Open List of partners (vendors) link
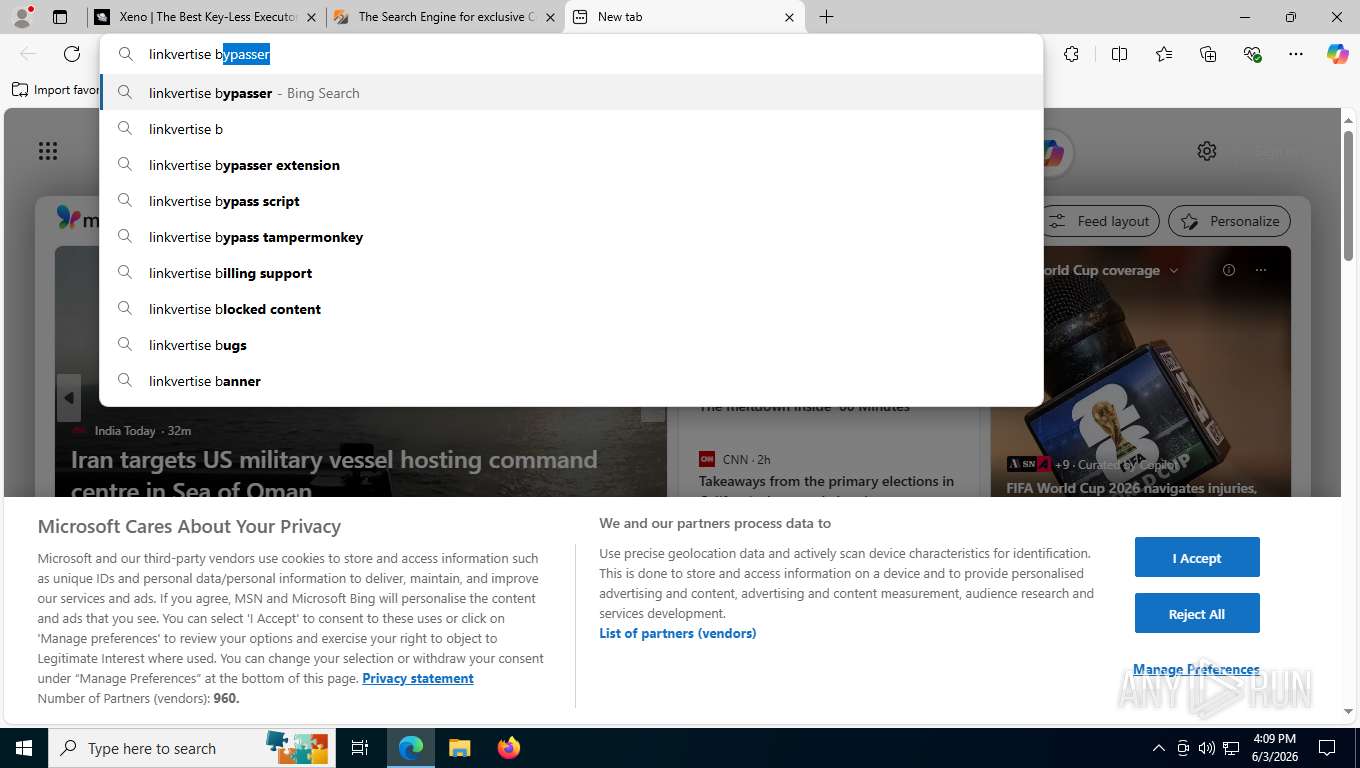Screen dimensions: 1360x768 678,633
